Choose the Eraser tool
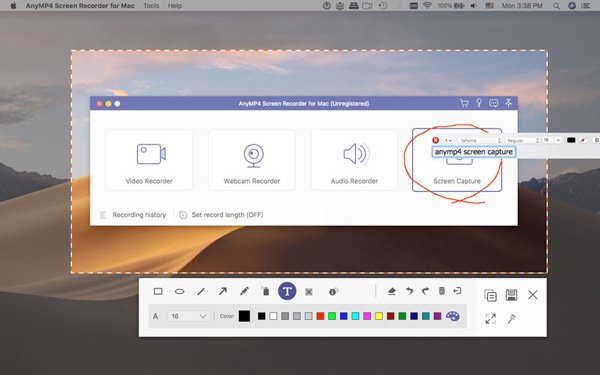The height and width of the screenshot is (375, 600). tap(391, 291)
